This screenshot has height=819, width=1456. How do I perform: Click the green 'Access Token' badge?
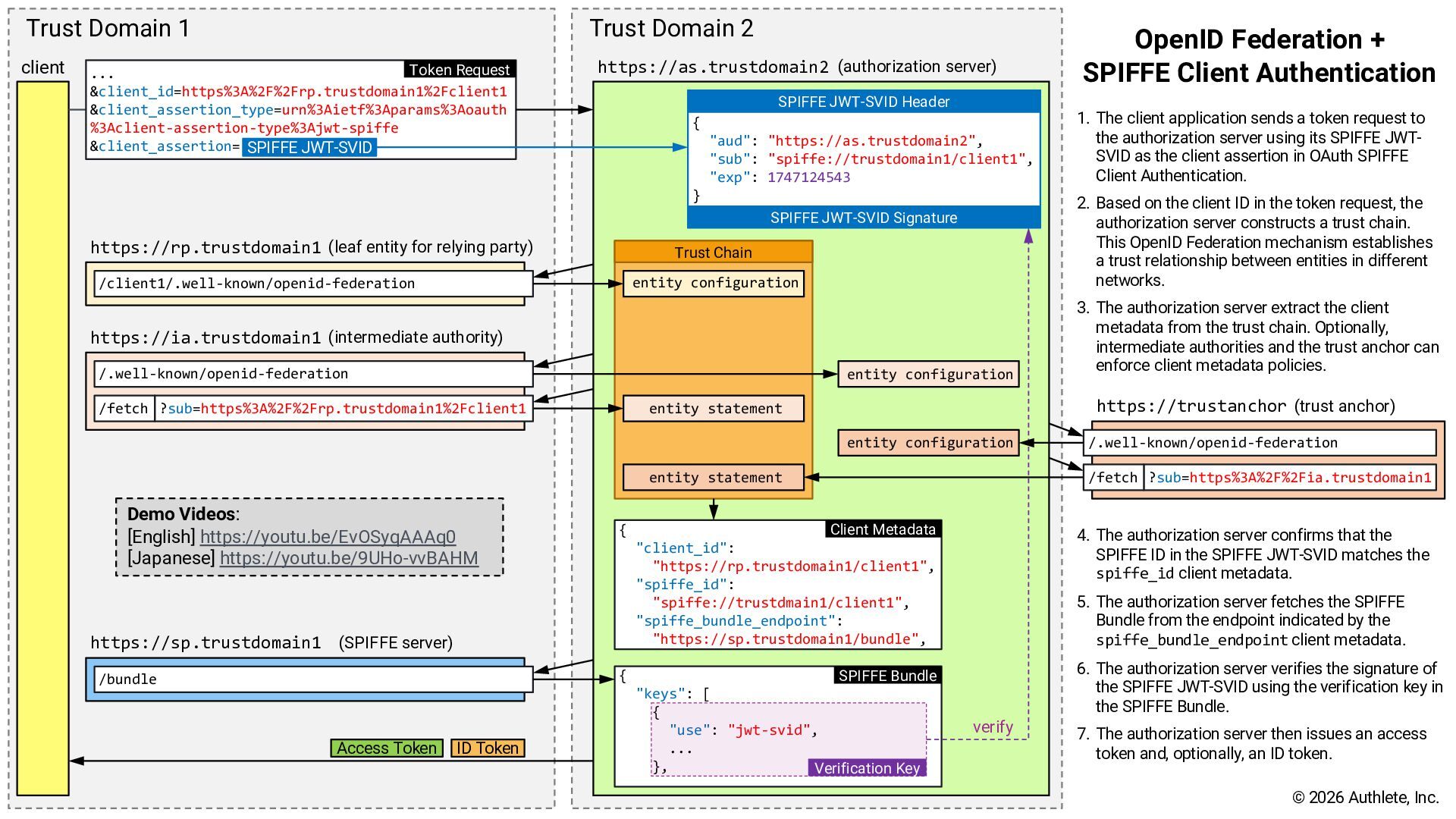click(x=387, y=748)
